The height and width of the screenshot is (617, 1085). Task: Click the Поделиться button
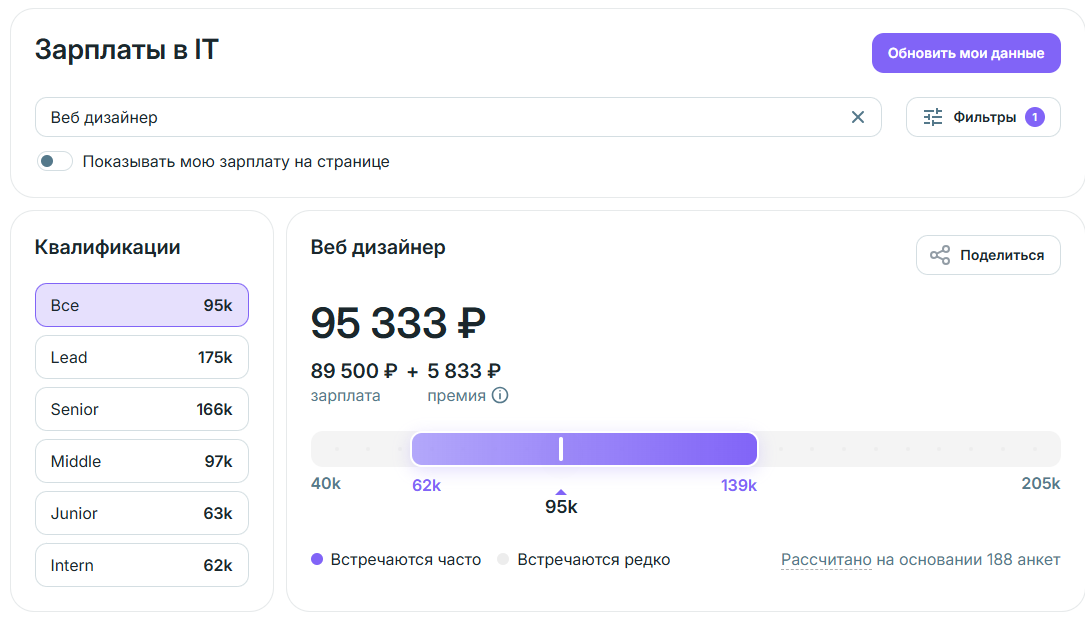(x=988, y=255)
